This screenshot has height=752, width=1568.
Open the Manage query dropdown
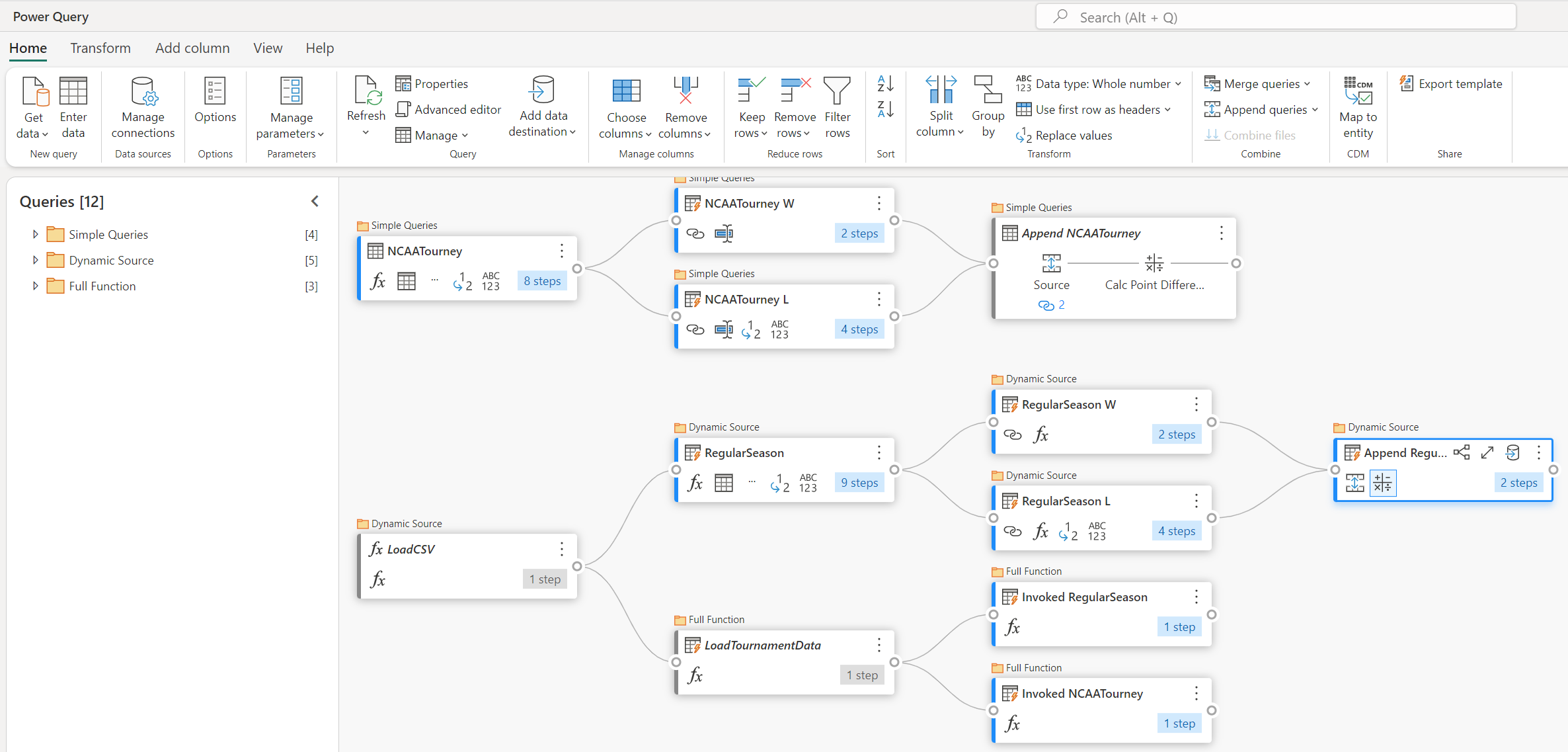point(432,135)
